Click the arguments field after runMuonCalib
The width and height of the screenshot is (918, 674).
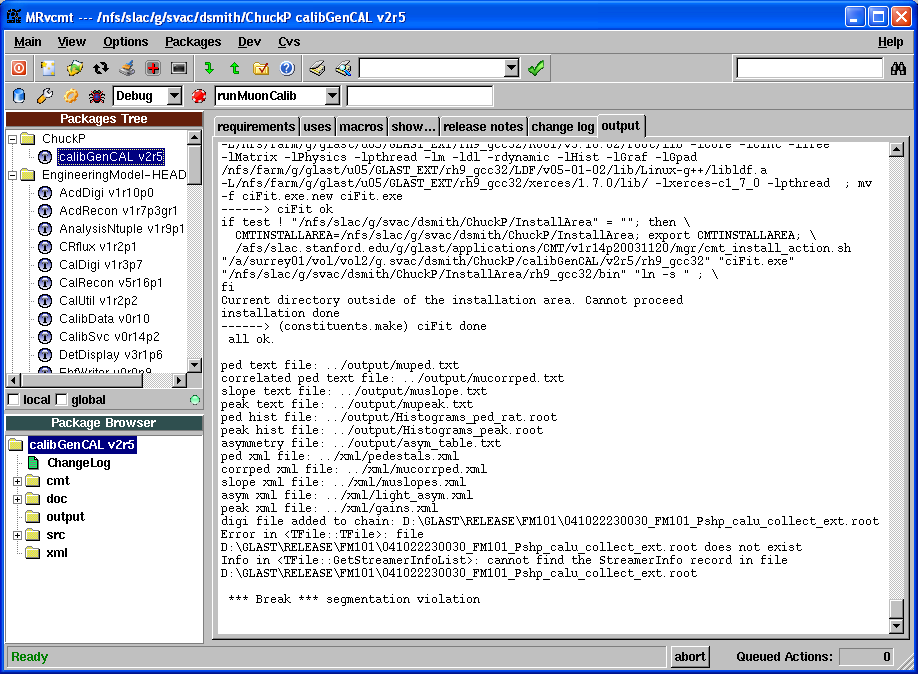click(419, 95)
